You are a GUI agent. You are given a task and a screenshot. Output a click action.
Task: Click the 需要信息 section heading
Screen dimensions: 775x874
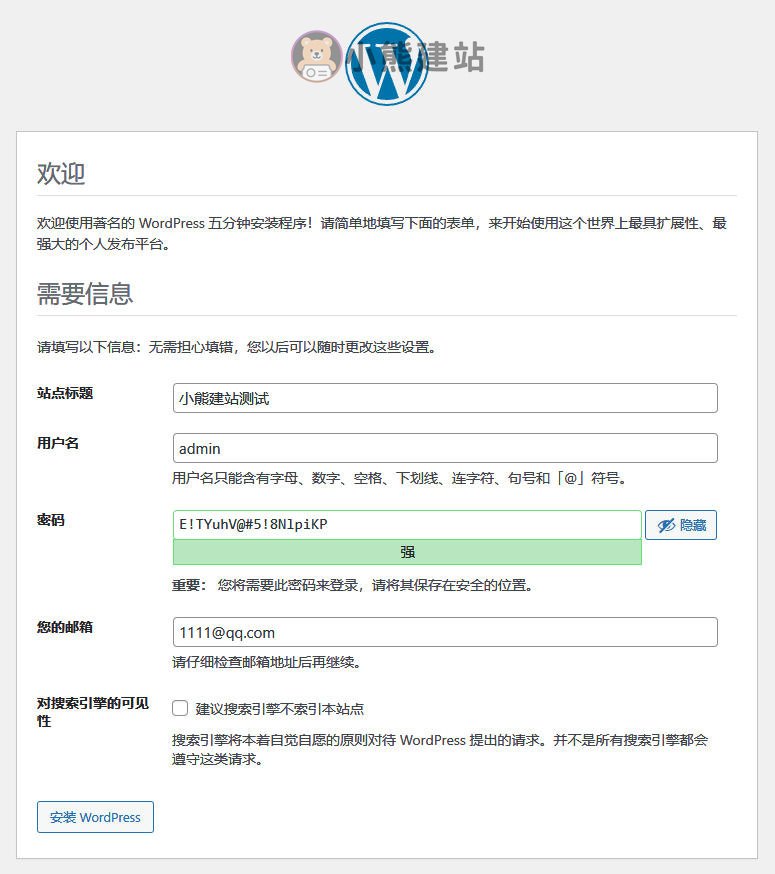[x=85, y=293]
